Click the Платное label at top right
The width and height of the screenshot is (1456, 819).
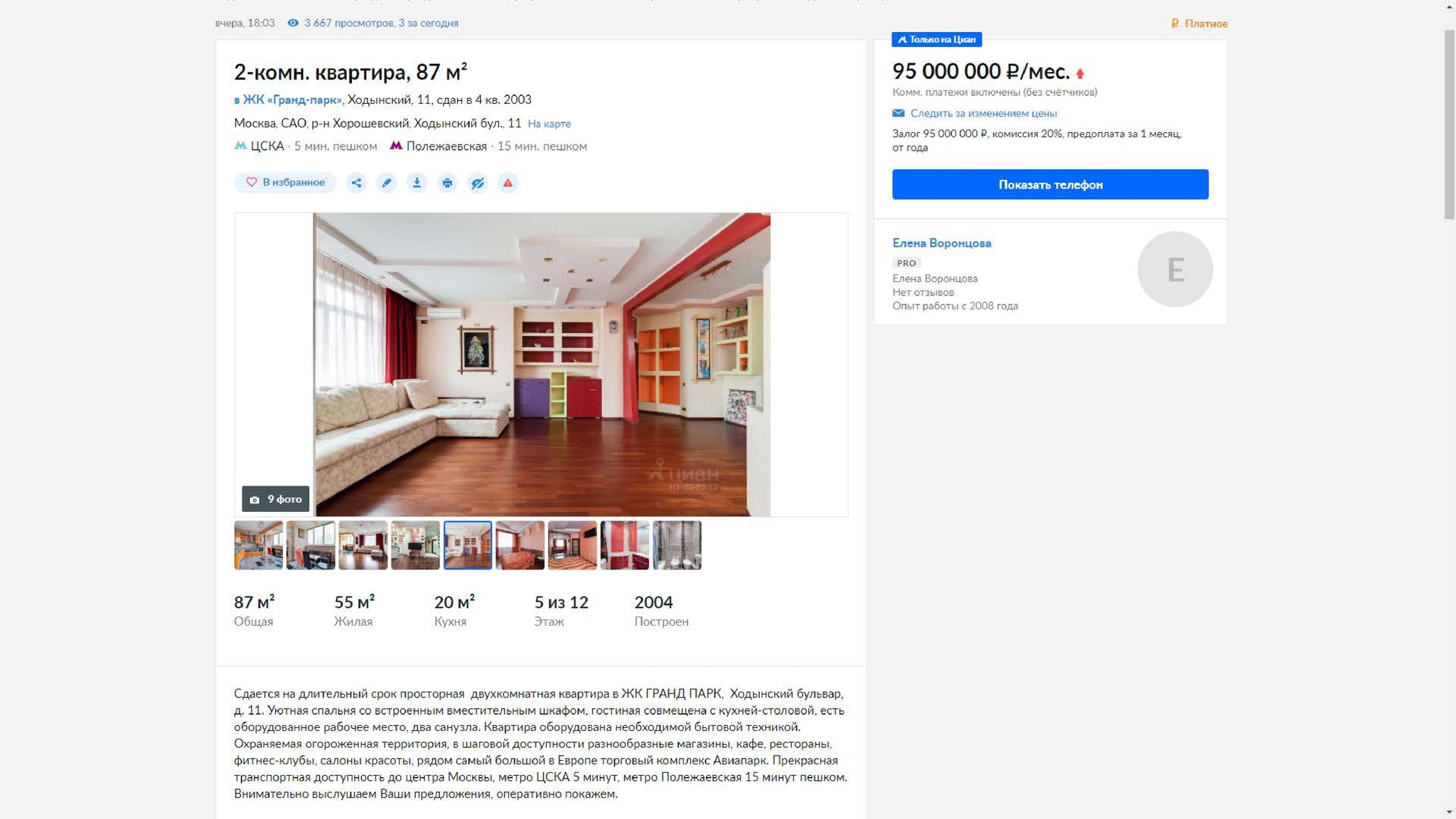click(x=1199, y=23)
